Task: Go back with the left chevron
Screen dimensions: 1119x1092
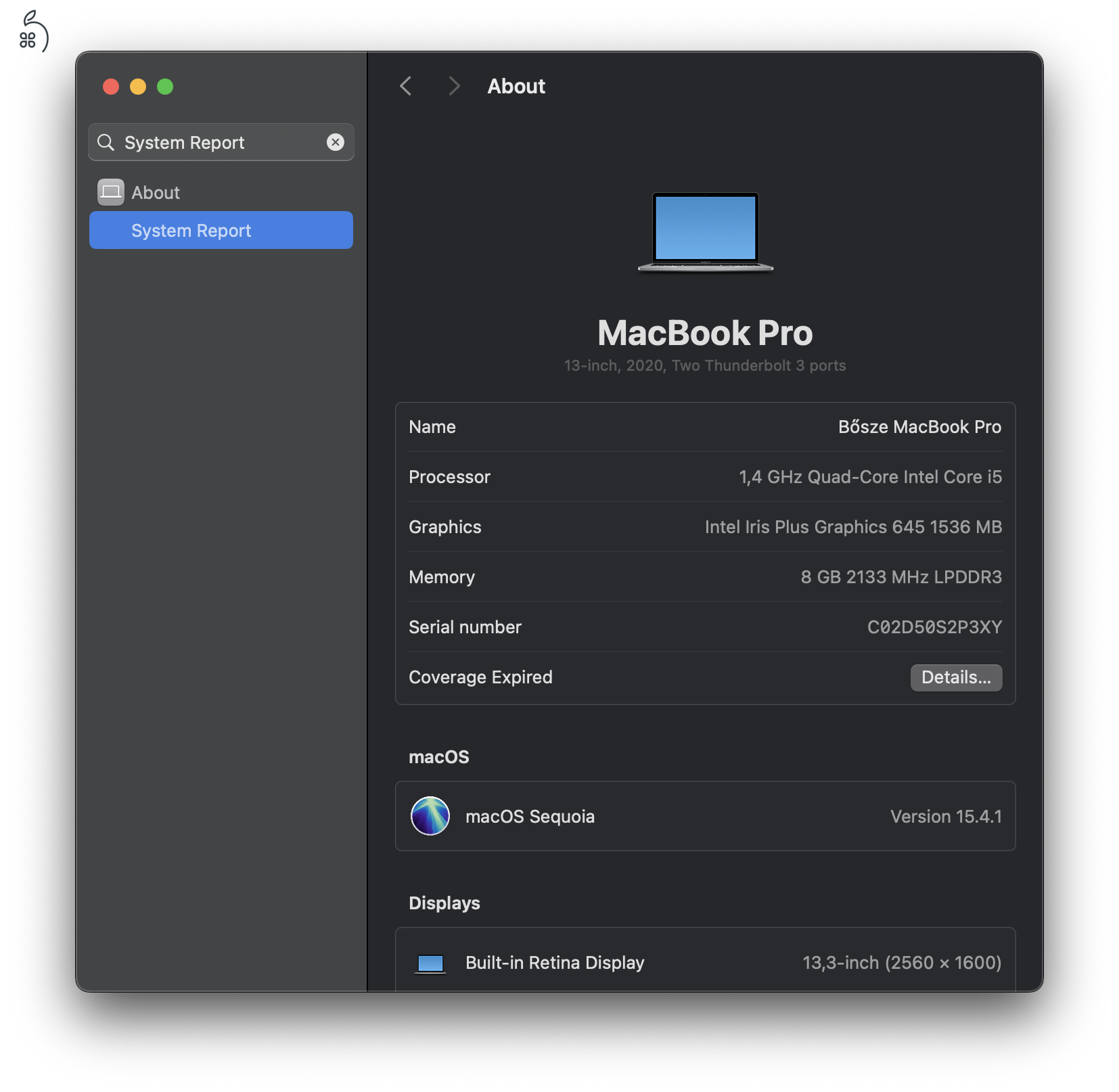Action: tap(406, 86)
